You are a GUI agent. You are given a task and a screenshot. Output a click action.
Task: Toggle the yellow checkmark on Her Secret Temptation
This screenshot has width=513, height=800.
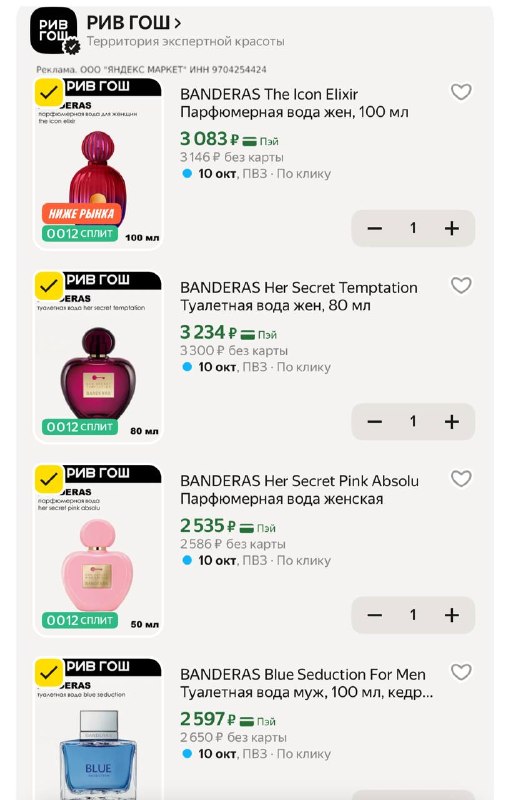[49, 286]
